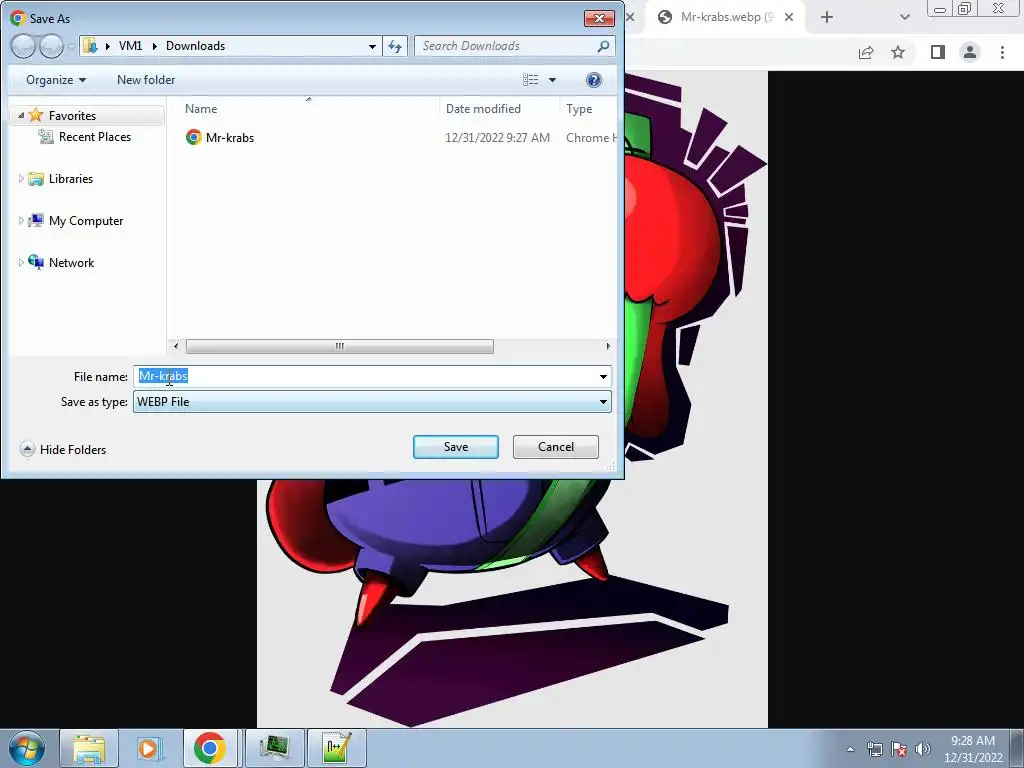Open the Windows Start menu
This screenshot has width=1024, height=768.
27,748
